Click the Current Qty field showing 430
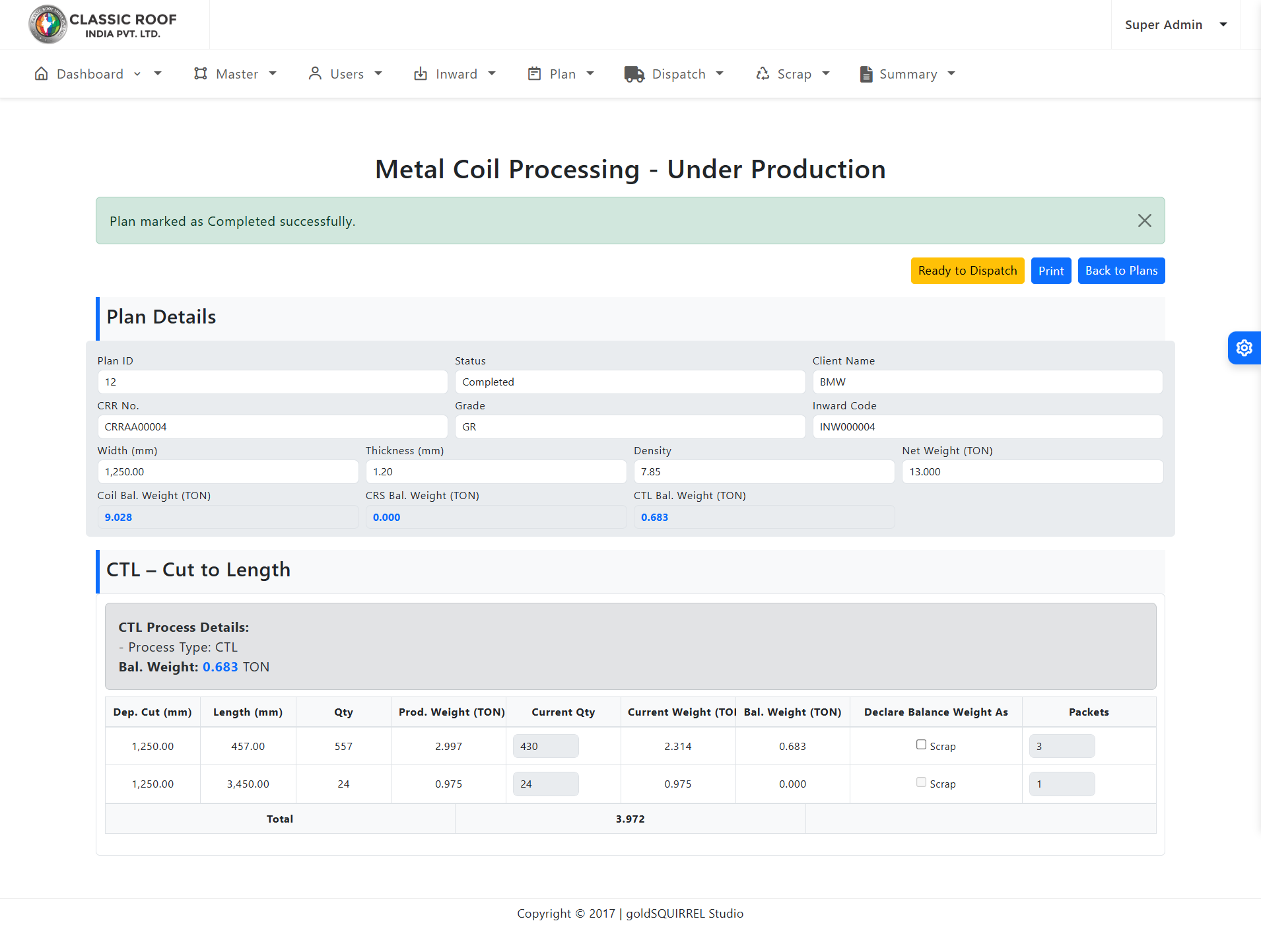 coord(545,746)
